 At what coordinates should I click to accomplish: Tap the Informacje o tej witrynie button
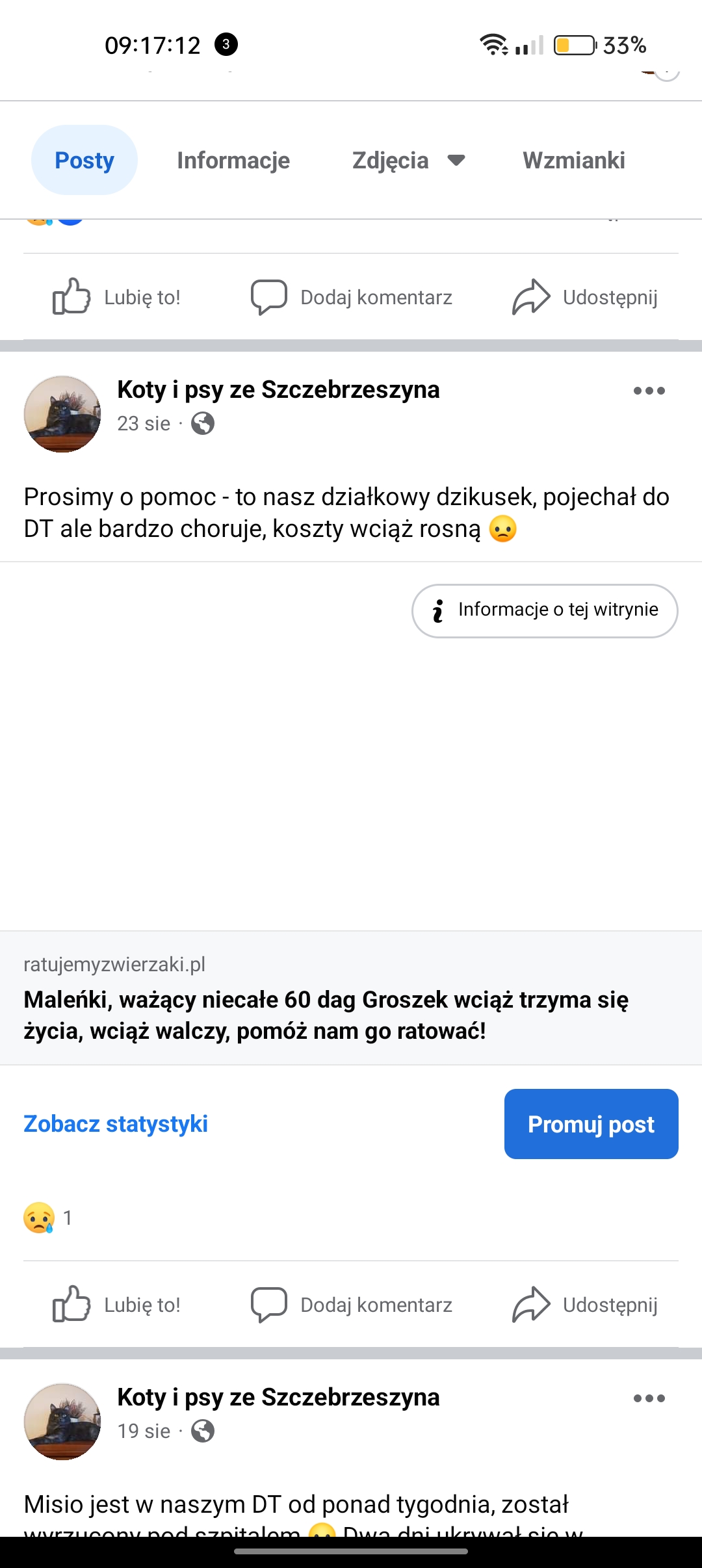[x=545, y=610]
